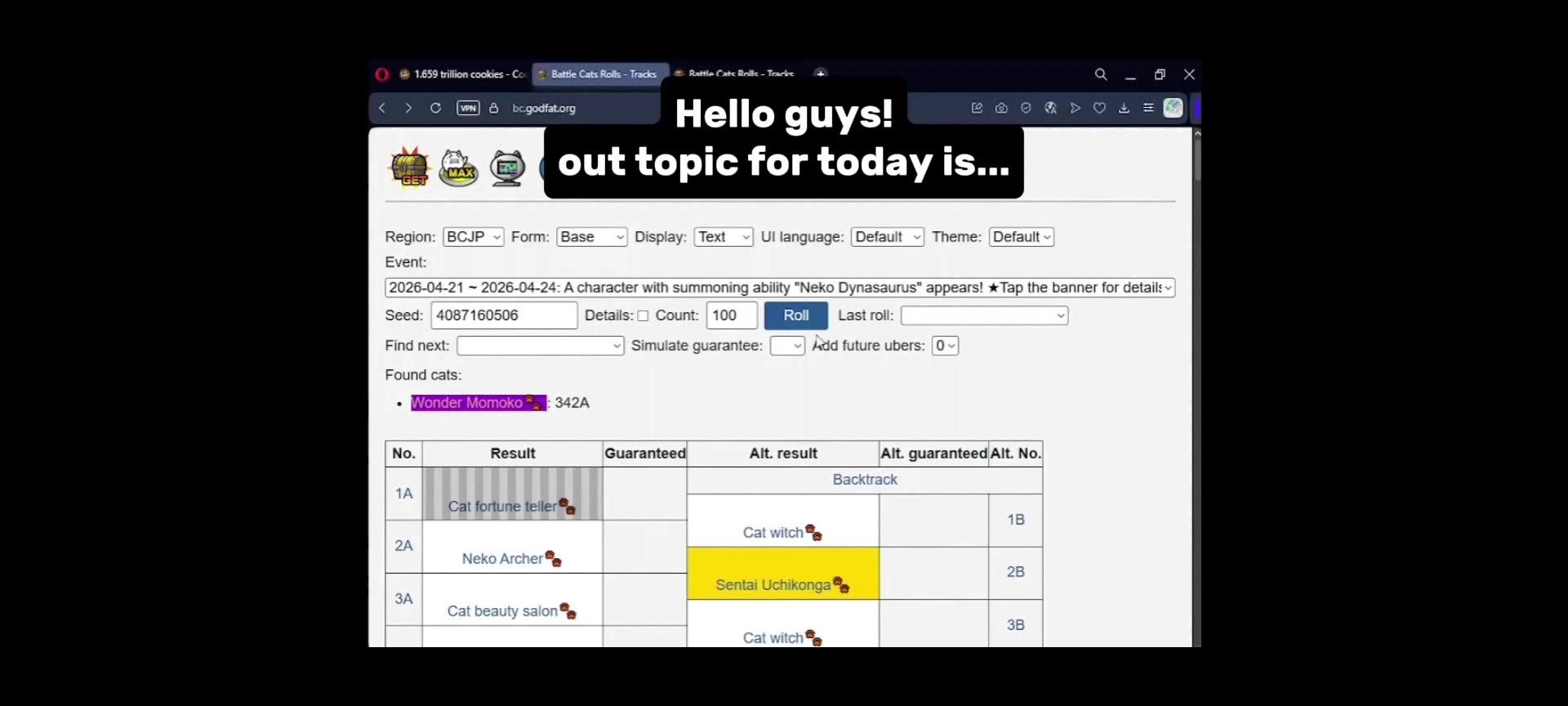This screenshot has height=706, width=1568.
Task: Open the Easy Setup sliders icon
Action: (1148, 108)
